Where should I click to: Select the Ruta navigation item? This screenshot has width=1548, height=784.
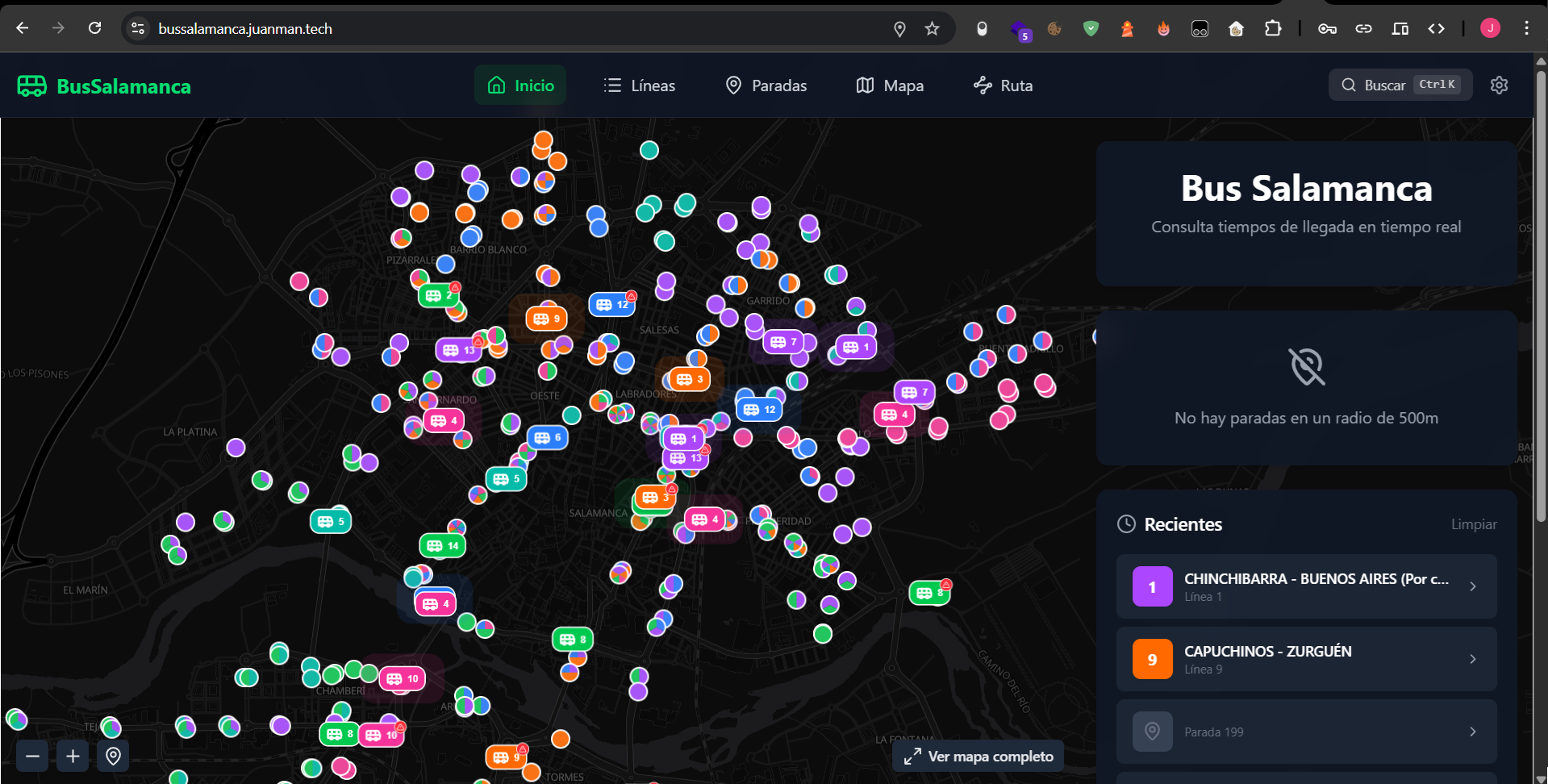1003,85
